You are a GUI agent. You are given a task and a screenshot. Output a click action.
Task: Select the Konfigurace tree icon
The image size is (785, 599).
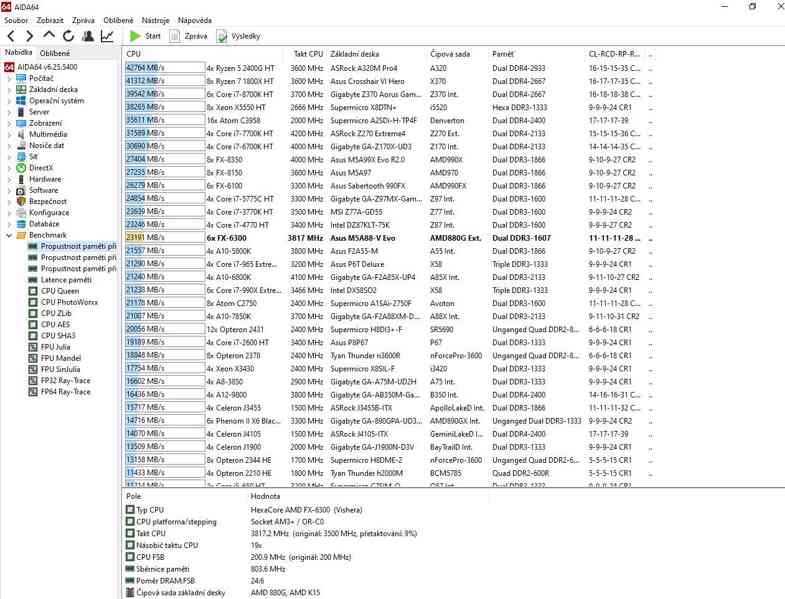click(21, 213)
